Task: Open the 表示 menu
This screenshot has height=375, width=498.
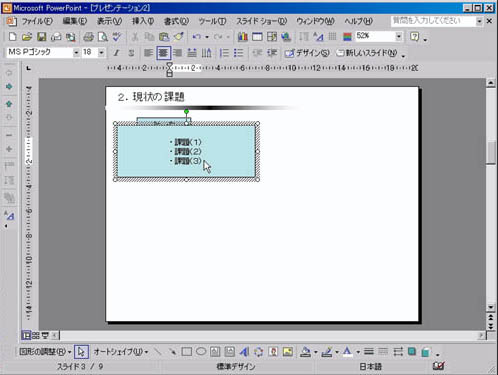Action: coord(109,21)
